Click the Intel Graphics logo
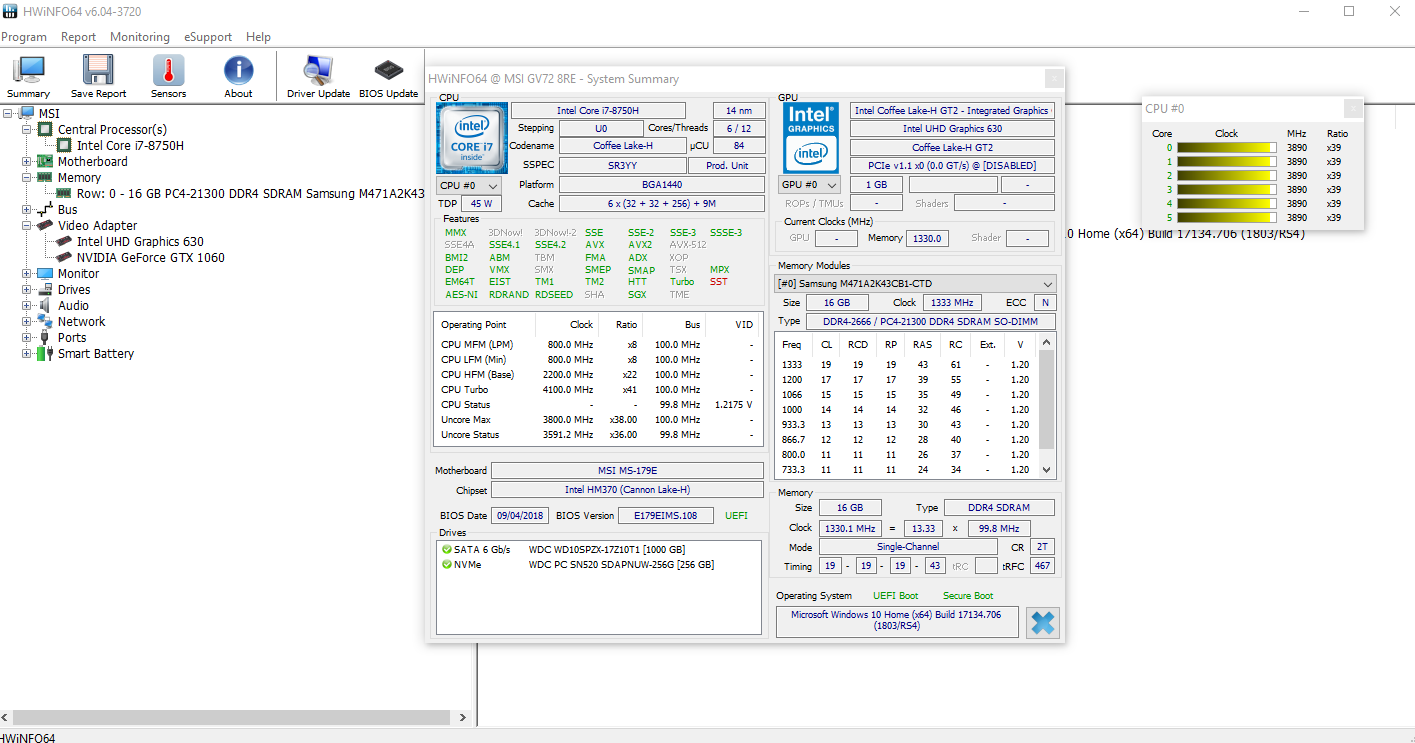 pos(811,138)
